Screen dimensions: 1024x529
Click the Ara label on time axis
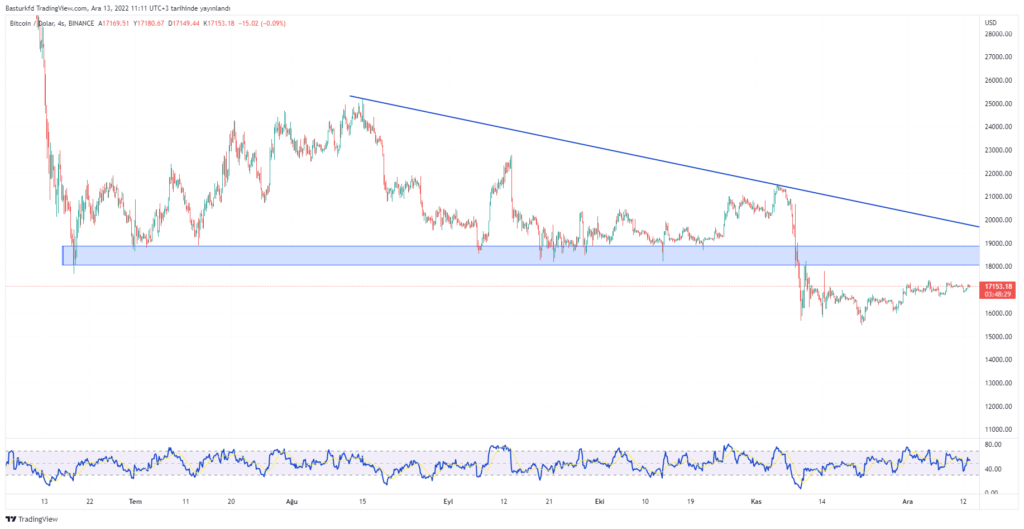[x=906, y=503]
